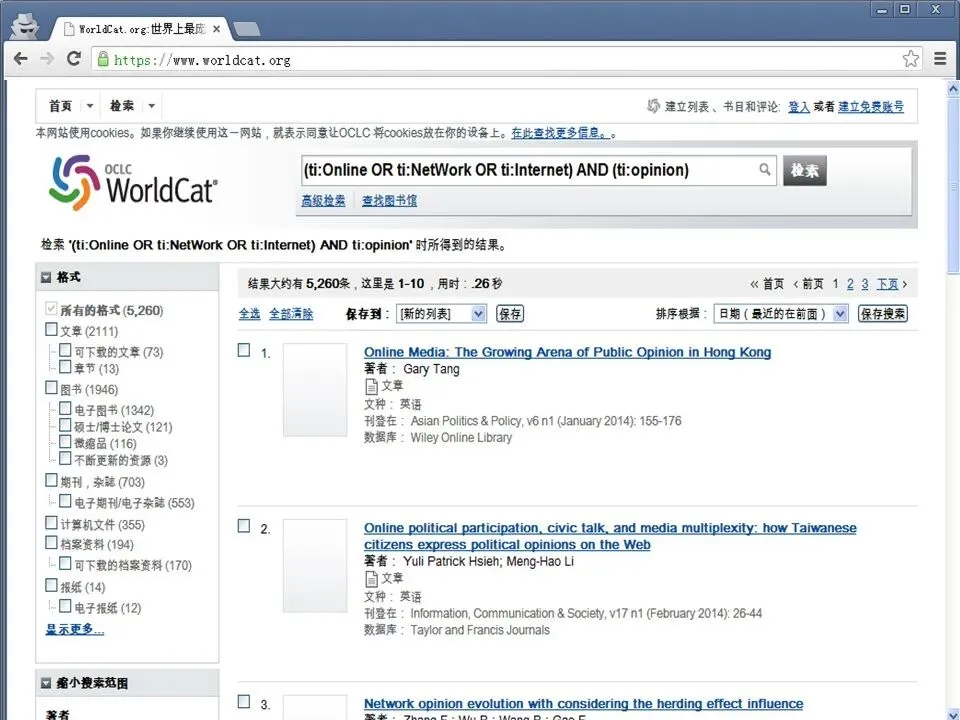
Task: Click the vertical page scrollbar thumb
Action: 953,187
